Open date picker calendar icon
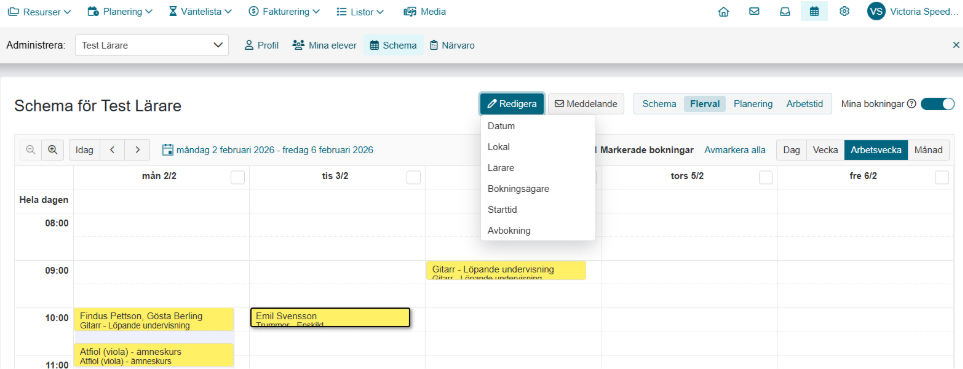 pyautogui.click(x=168, y=149)
